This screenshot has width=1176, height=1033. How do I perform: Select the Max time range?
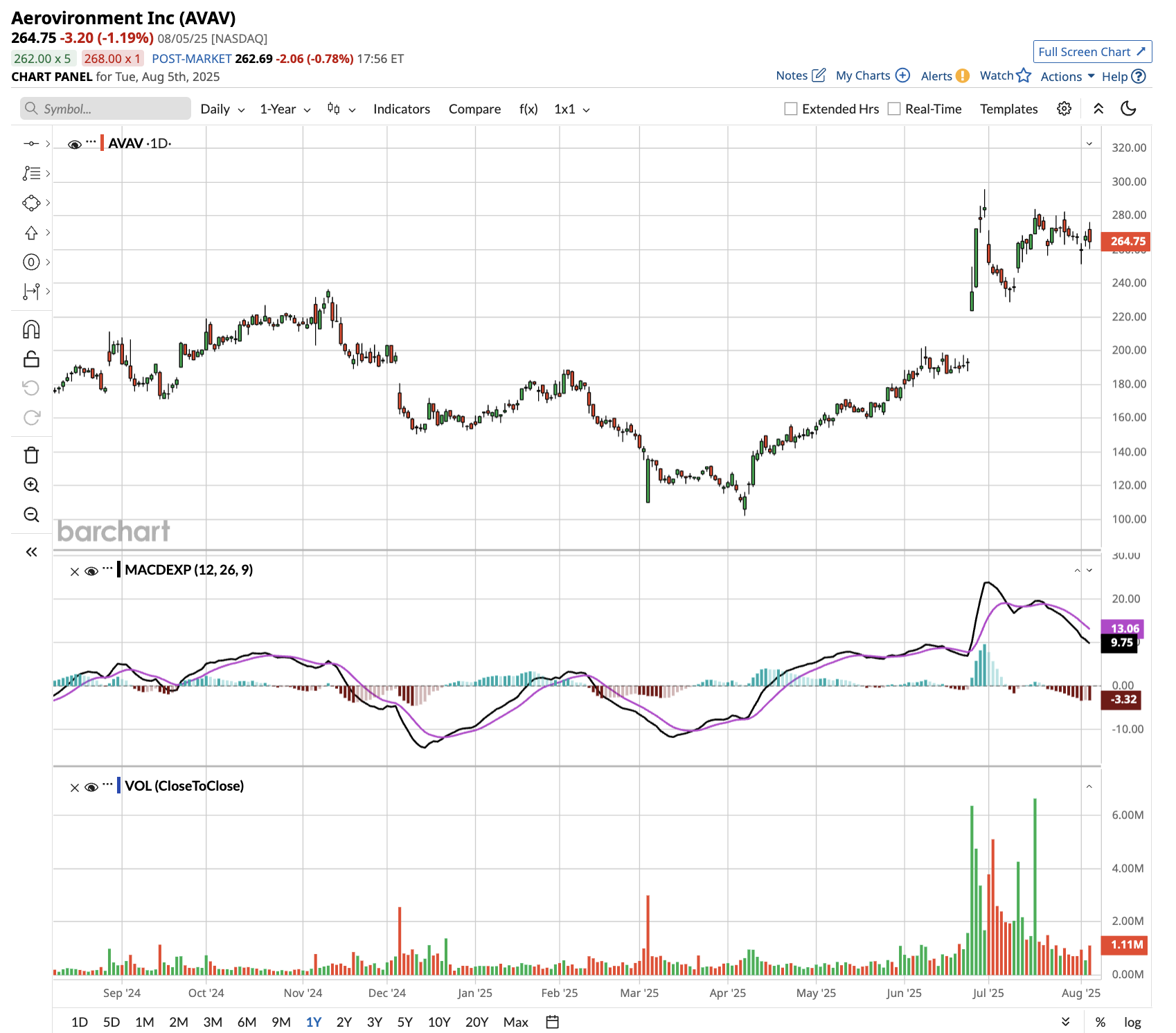tap(516, 1022)
